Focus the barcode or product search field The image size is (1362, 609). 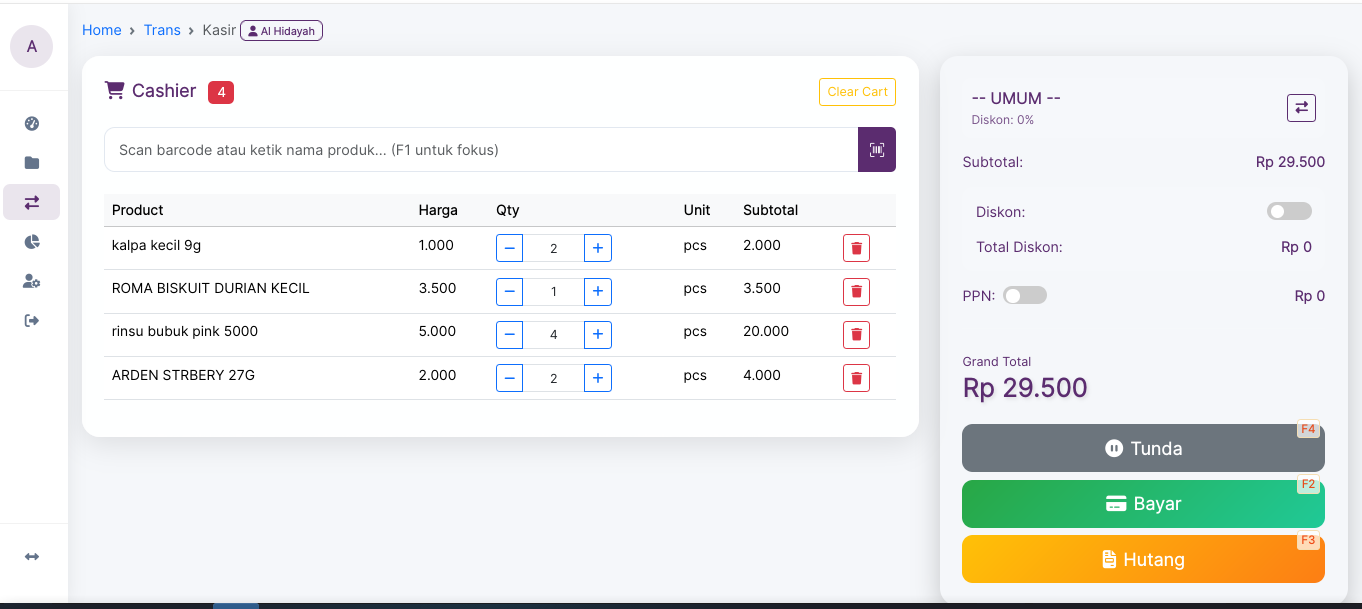481,150
